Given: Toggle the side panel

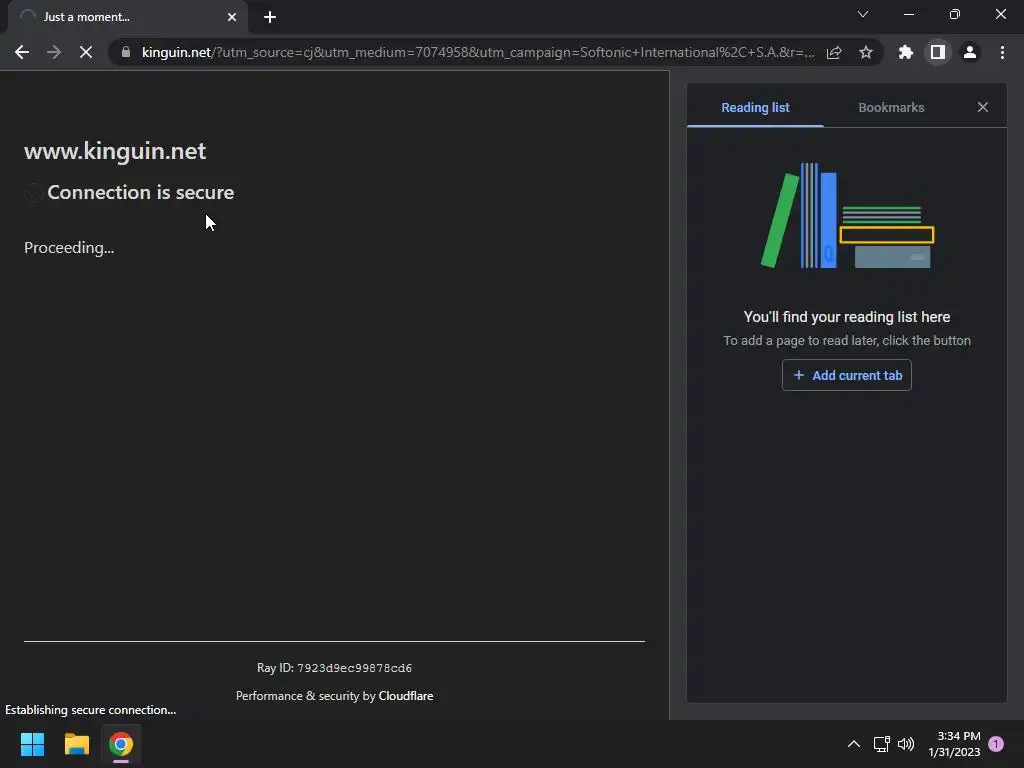Looking at the screenshot, I should pyautogui.click(x=938, y=52).
